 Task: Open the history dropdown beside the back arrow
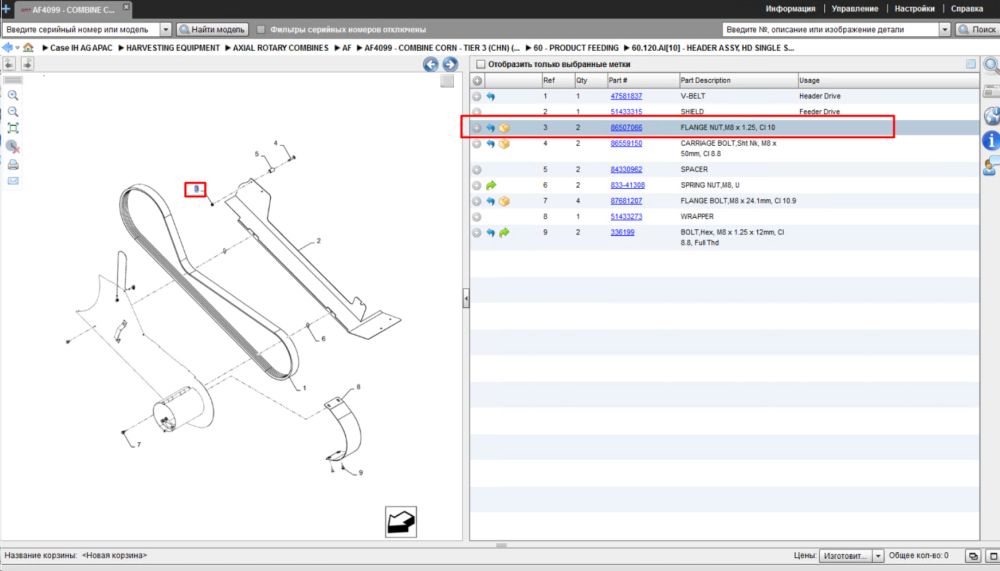(x=17, y=47)
